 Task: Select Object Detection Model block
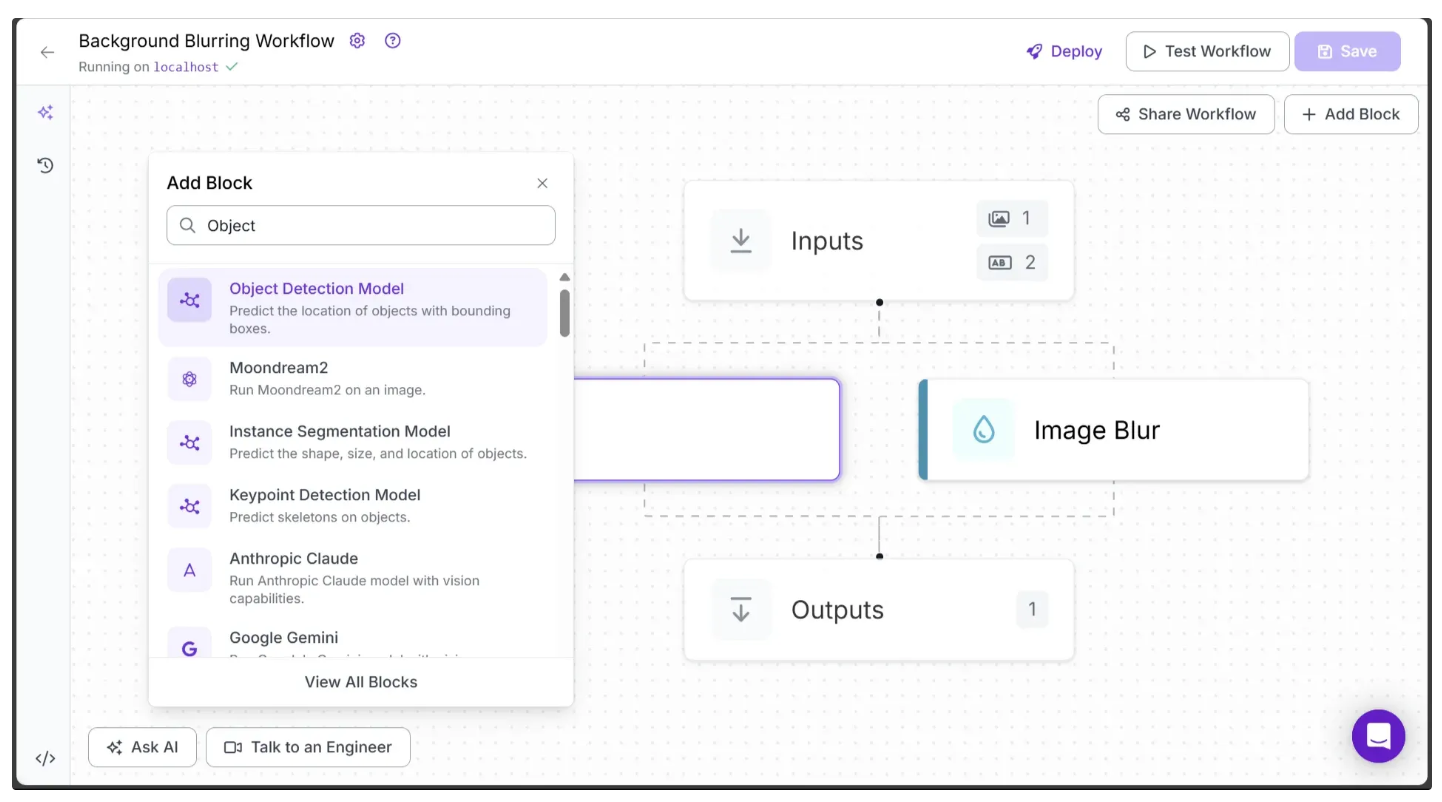[x=353, y=307]
